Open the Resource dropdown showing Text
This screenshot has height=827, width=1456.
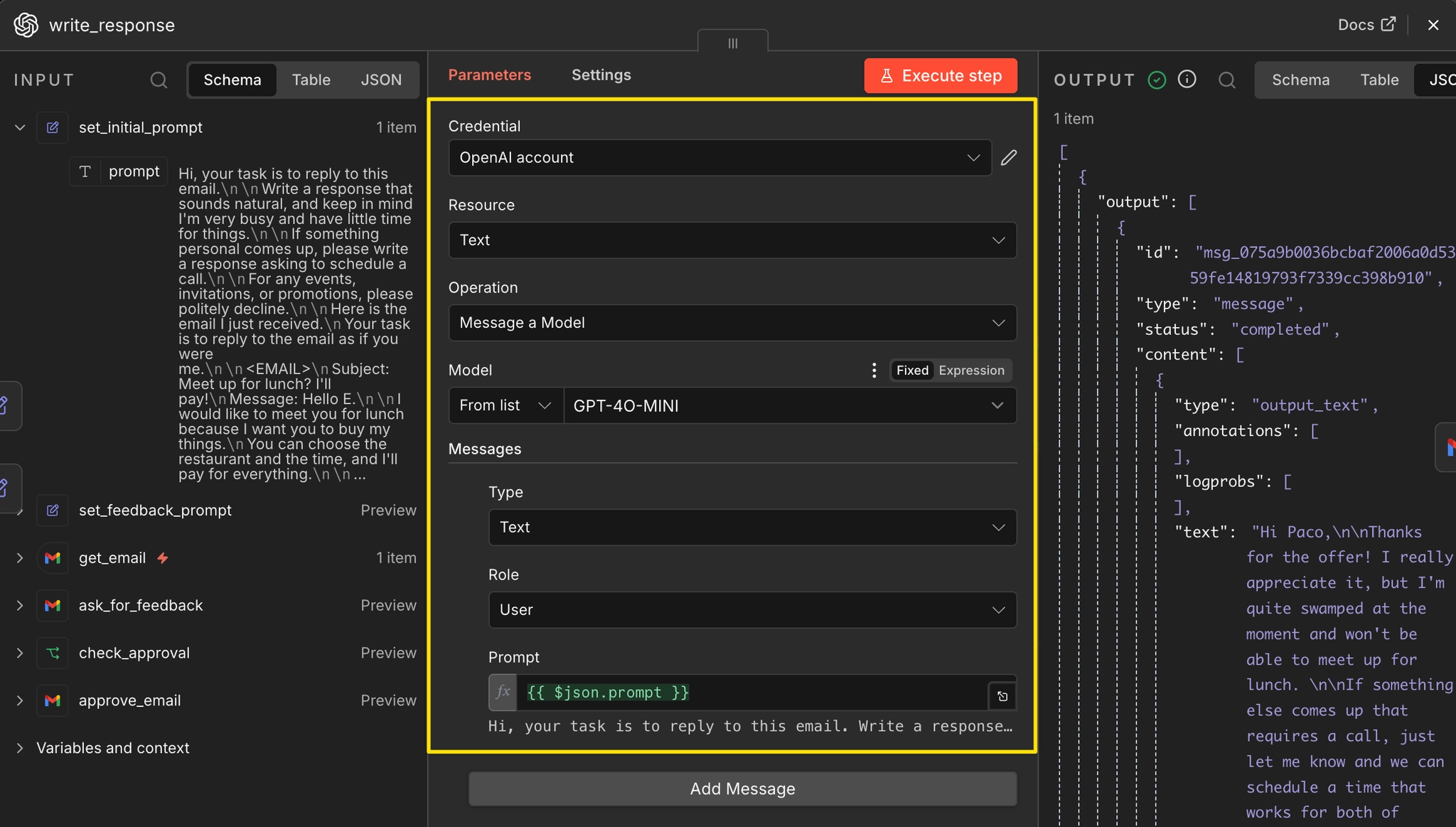732,240
